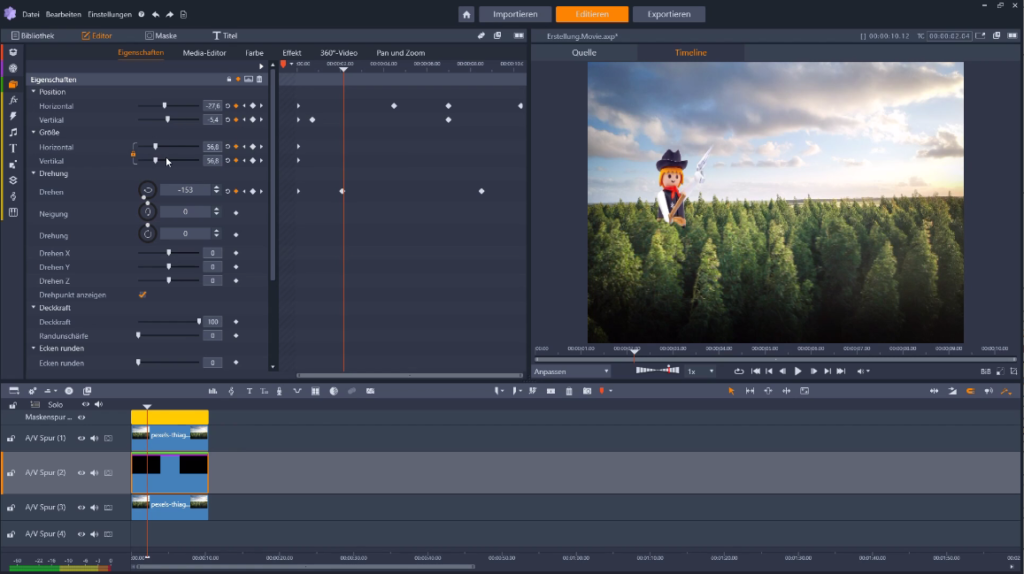
Task: Open the Bibliothek panel
Action: (33, 36)
